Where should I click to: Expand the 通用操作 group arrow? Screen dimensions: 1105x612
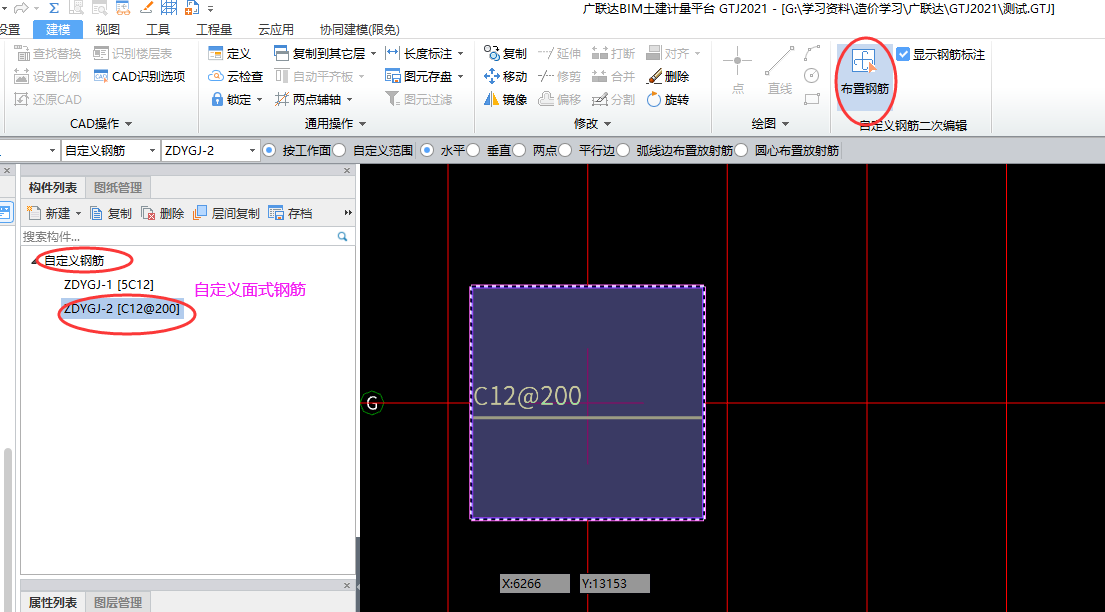coord(362,123)
